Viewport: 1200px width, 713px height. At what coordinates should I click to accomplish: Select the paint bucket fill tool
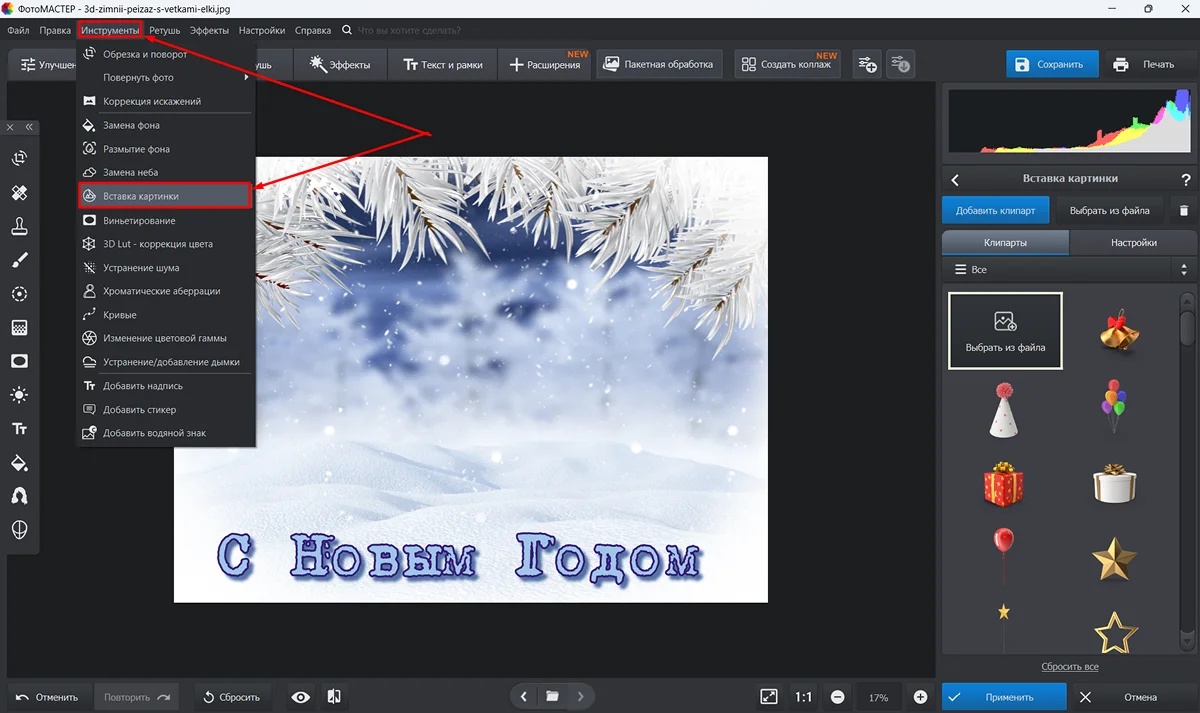(19, 463)
